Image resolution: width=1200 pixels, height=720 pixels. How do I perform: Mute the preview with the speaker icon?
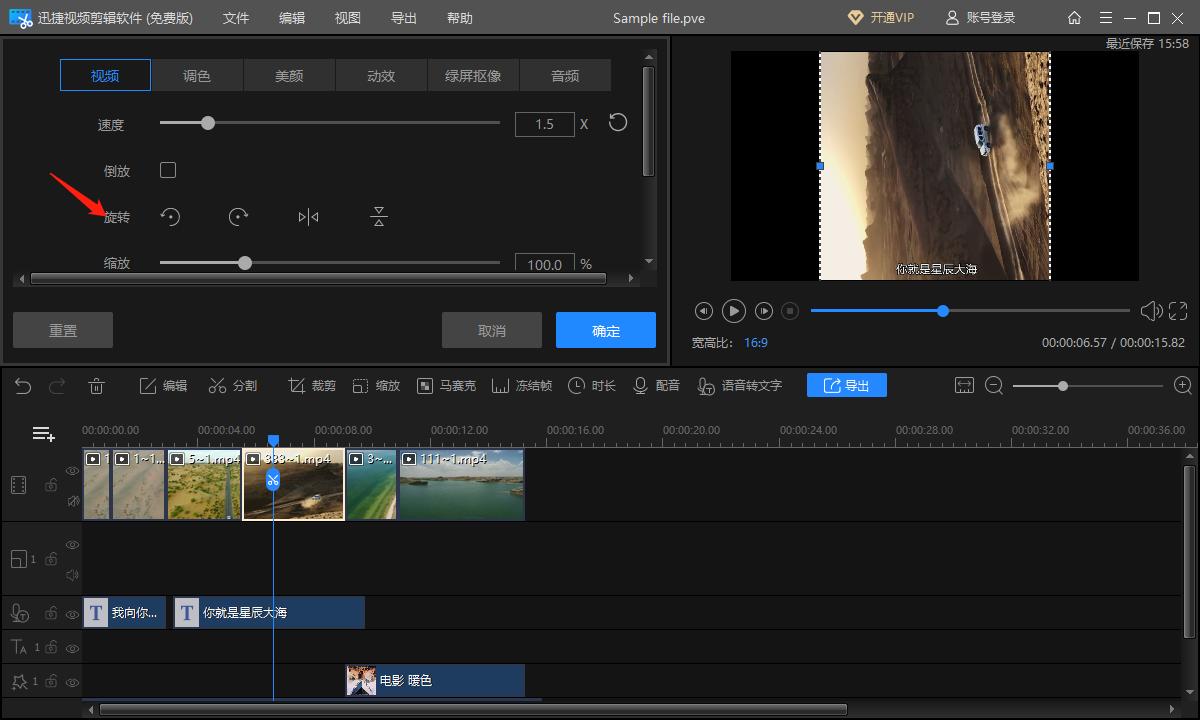[x=1151, y=311]
